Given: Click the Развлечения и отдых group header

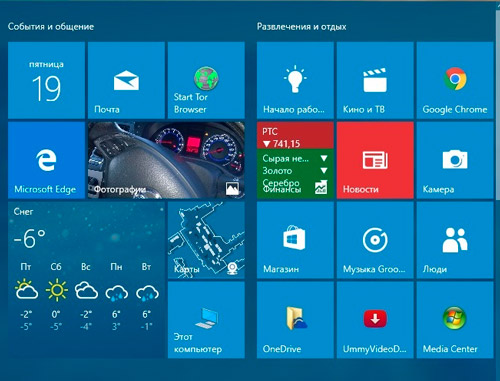Looking at the screenshot, I should (301, 27).
